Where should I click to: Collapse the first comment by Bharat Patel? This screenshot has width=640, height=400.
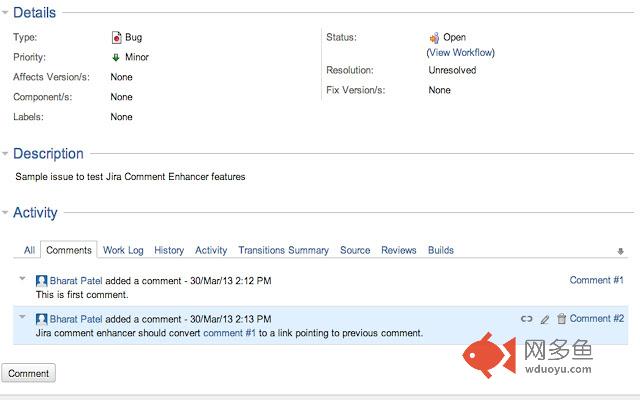(x=22, y=278)
